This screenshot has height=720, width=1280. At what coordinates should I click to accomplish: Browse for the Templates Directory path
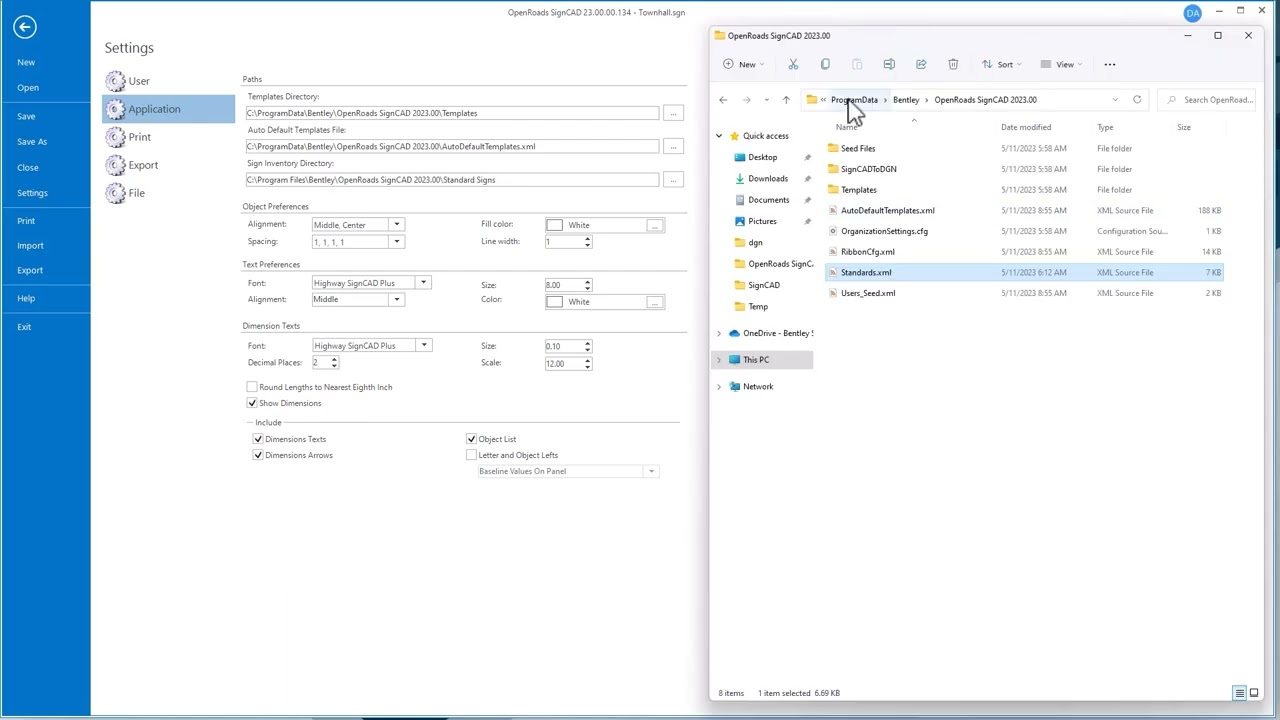point(673,113)
